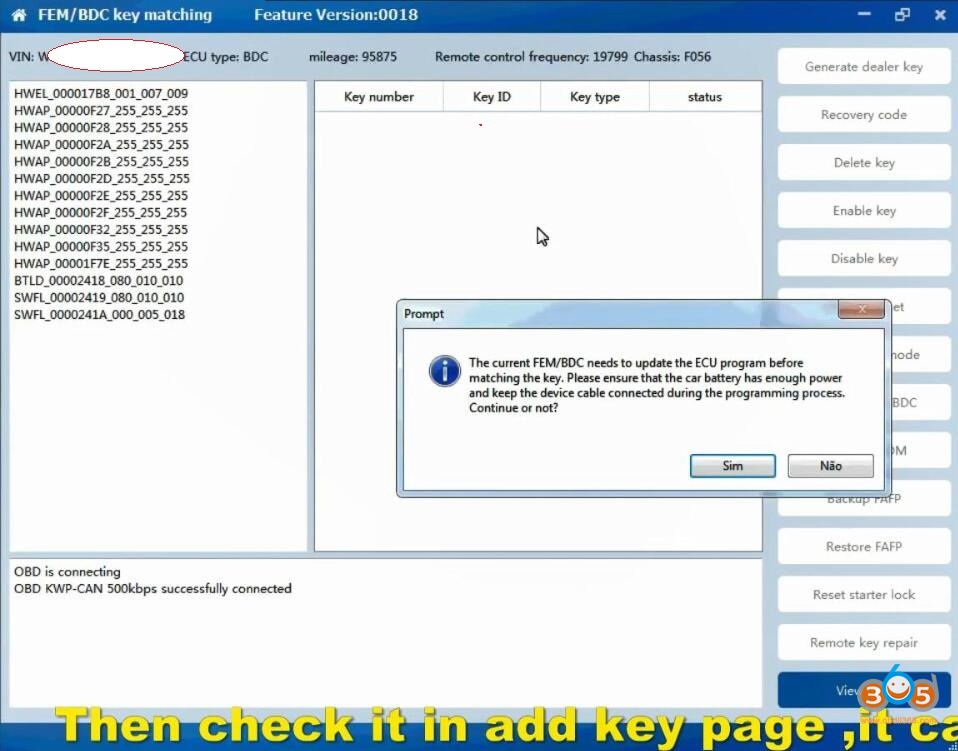This screenshot has width=958, height=751.
Task: Select the status column header
Action: (705, 97)
